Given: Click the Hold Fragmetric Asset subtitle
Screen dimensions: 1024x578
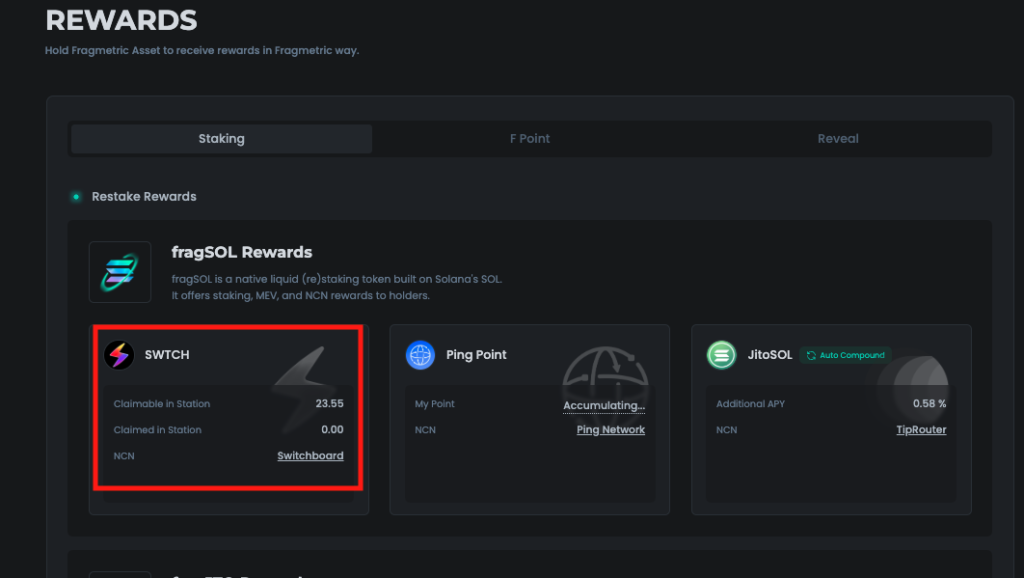Looking at the screenshot, I should (x=202, y=50).
